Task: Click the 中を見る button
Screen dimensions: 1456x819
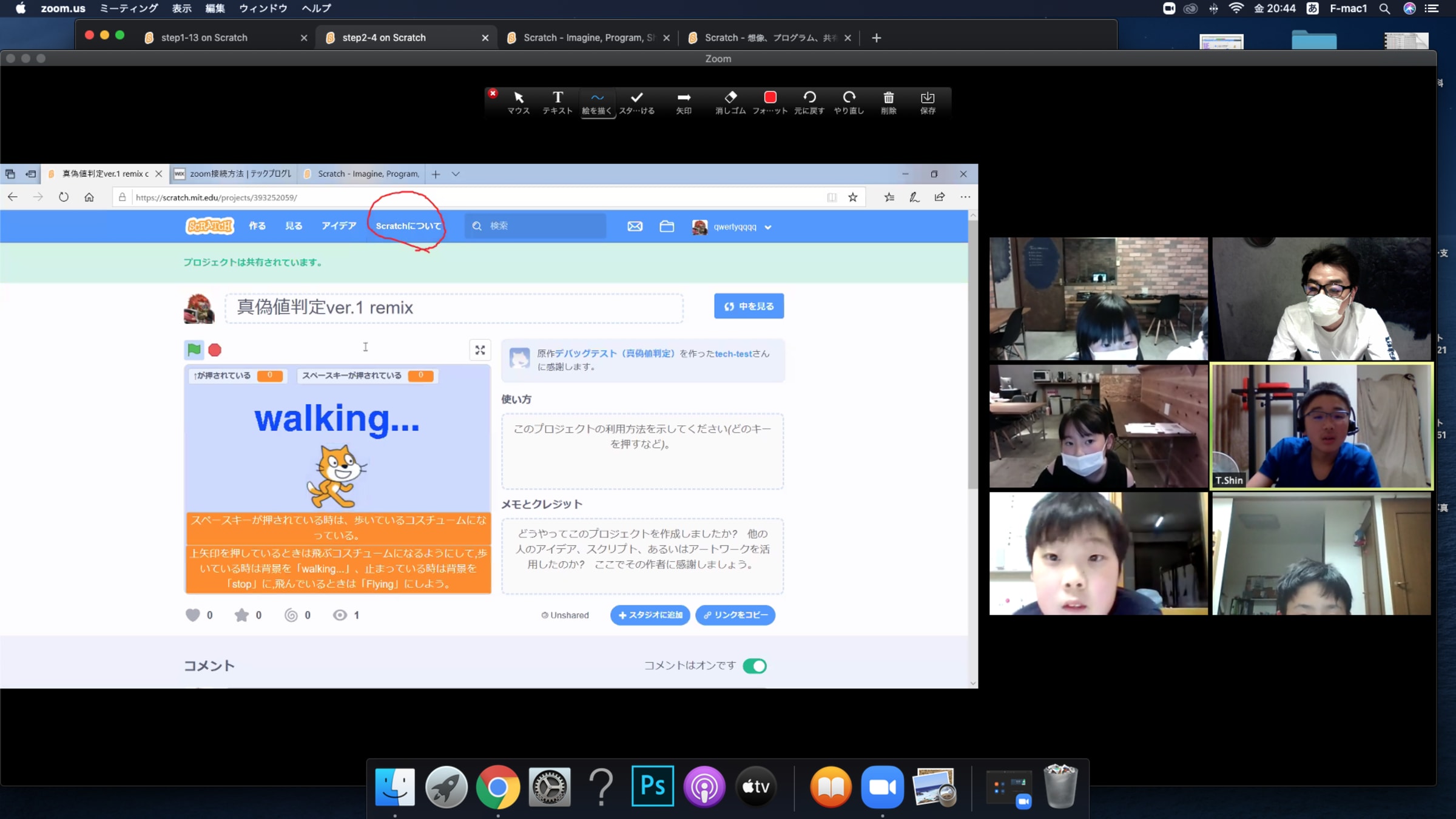Action: (749, 306)
